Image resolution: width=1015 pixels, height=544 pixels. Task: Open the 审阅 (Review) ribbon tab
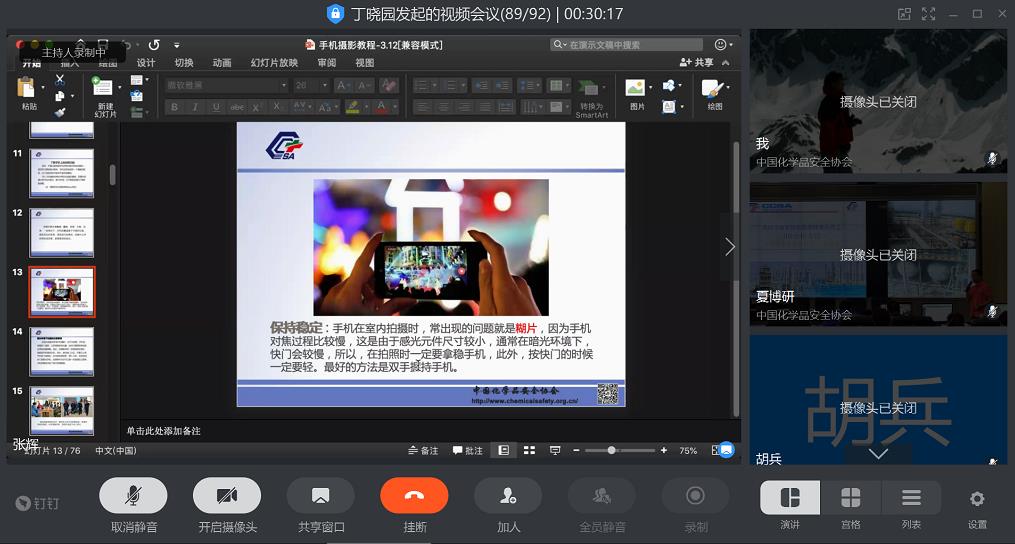[x=327, y=63]
